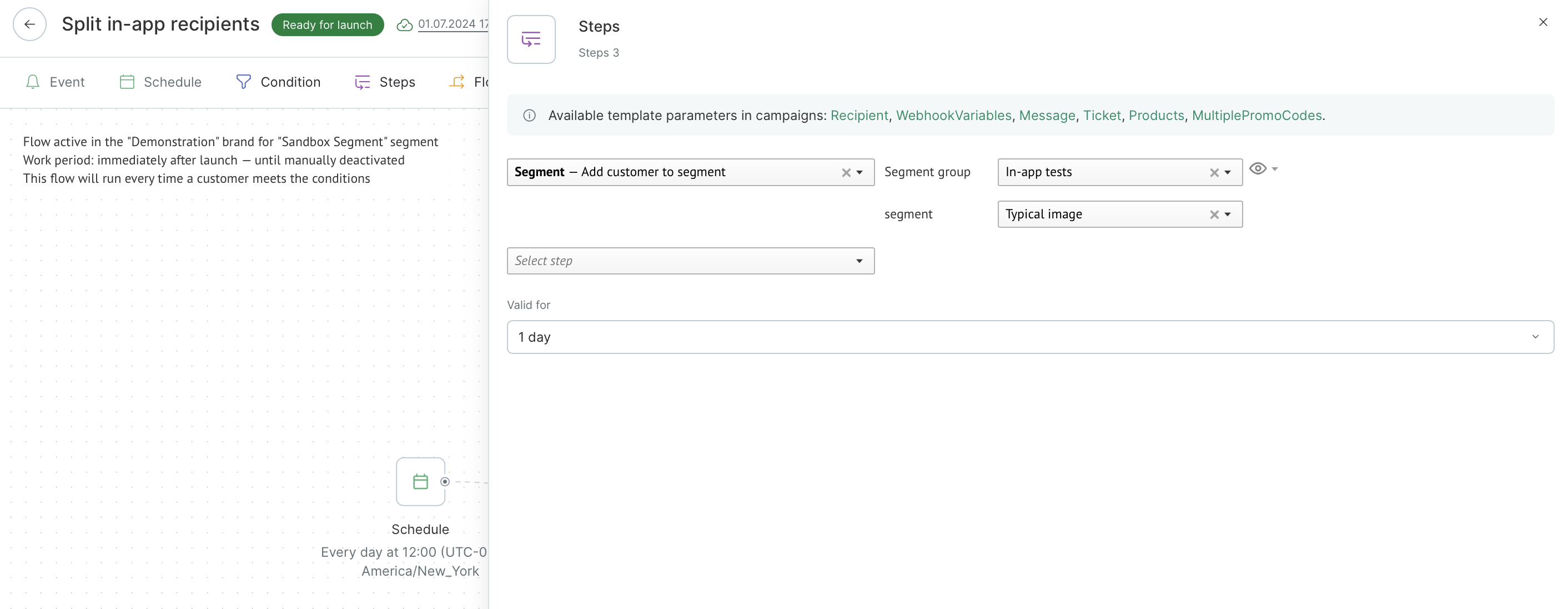Screen dimensions: 1568x609
Task: Click the cloud saved status icon
Action: (404, 25)
